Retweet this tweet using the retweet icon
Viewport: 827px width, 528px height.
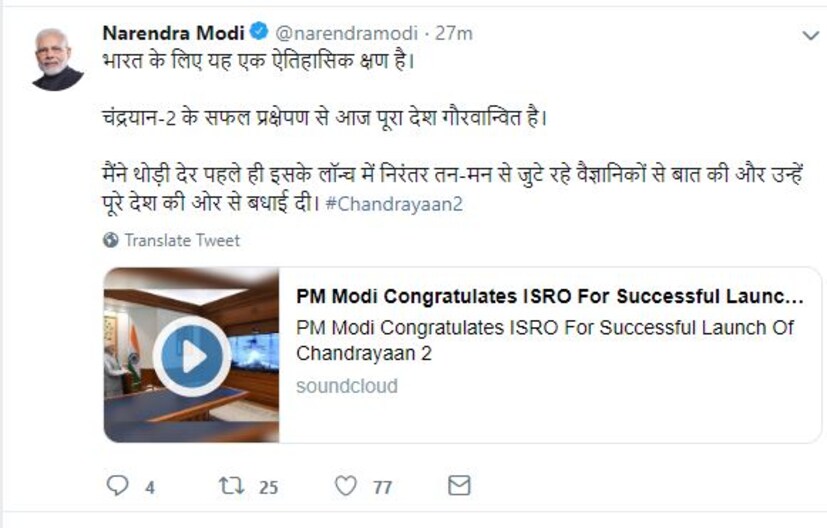230,486
